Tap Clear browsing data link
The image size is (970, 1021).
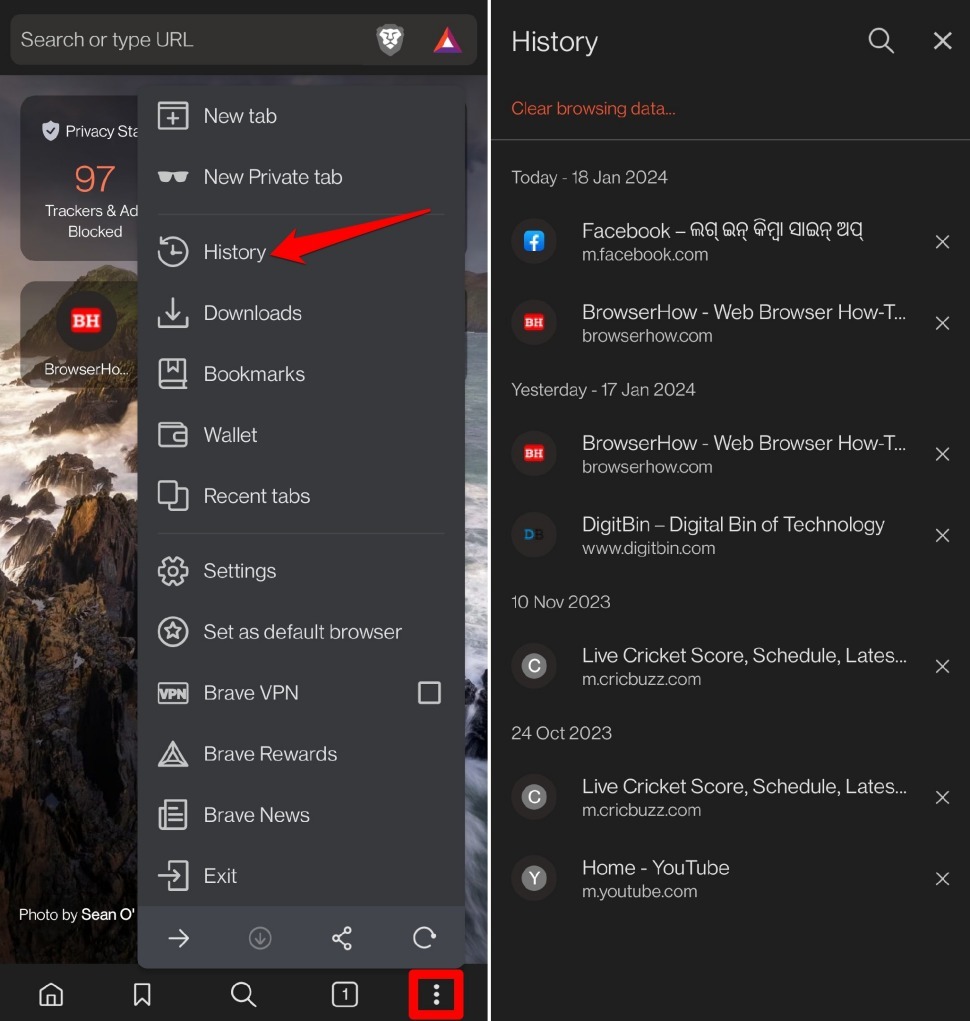pos(593,108)
